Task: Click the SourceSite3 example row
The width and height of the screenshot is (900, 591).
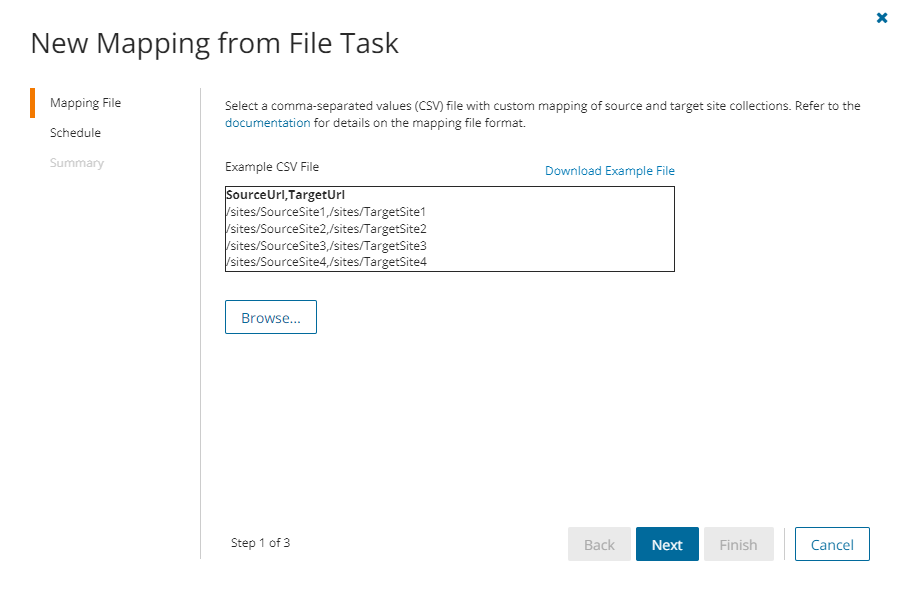Action: coord(326,246)
